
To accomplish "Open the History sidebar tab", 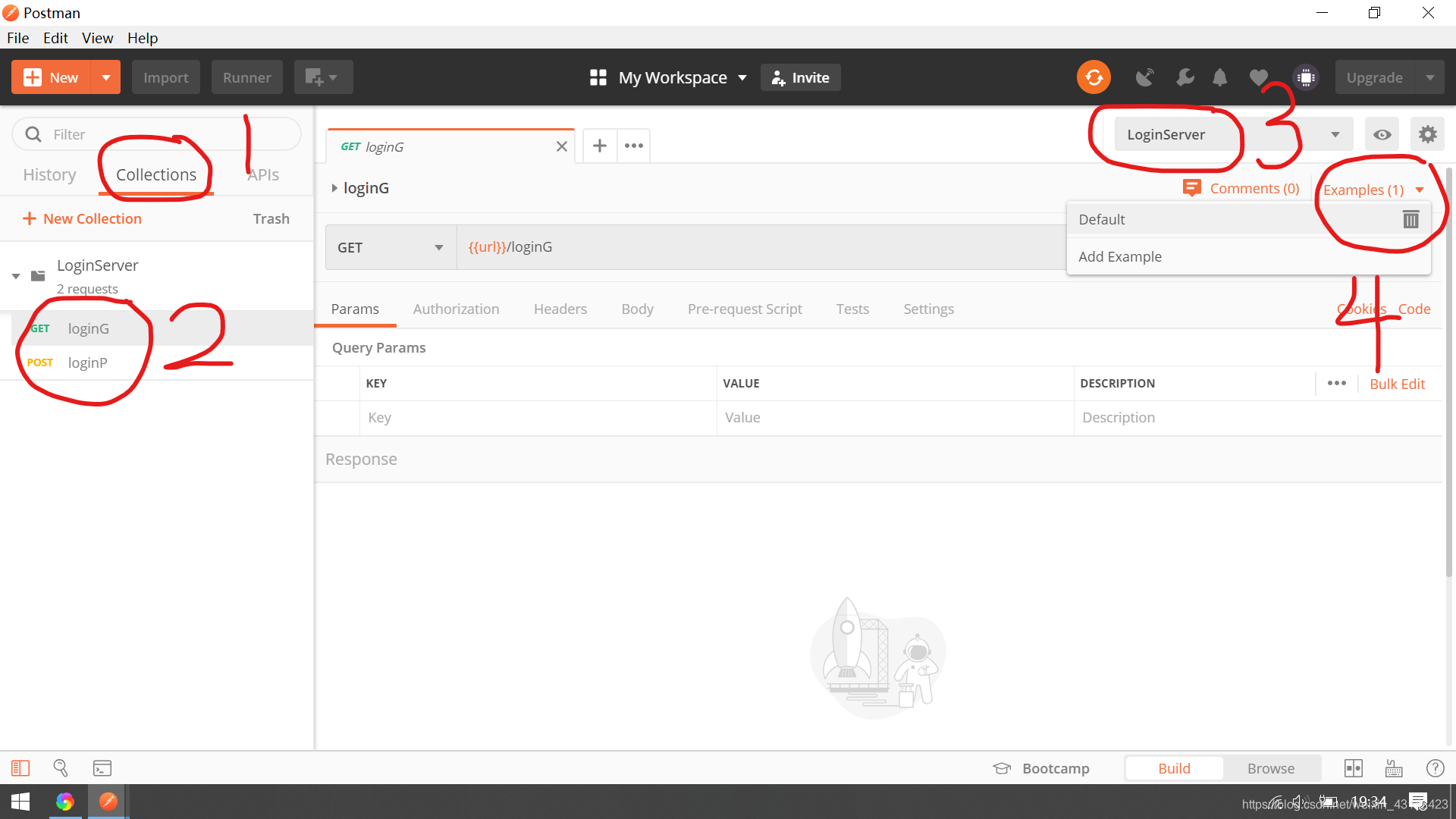I will tap(49, 174).
